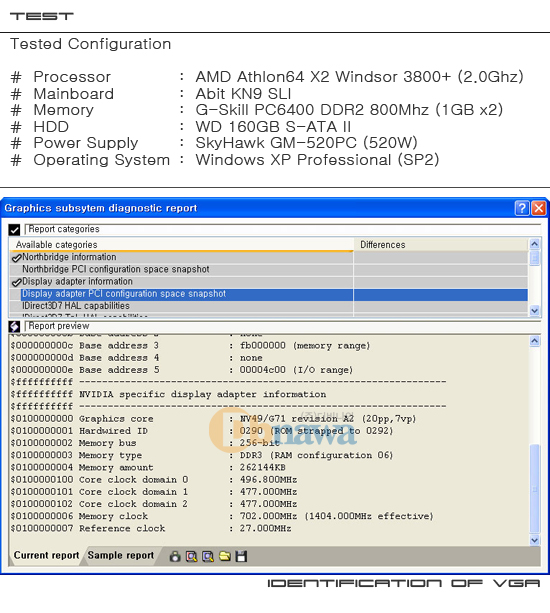Switch to the Current report tab

tap(46, 555)
